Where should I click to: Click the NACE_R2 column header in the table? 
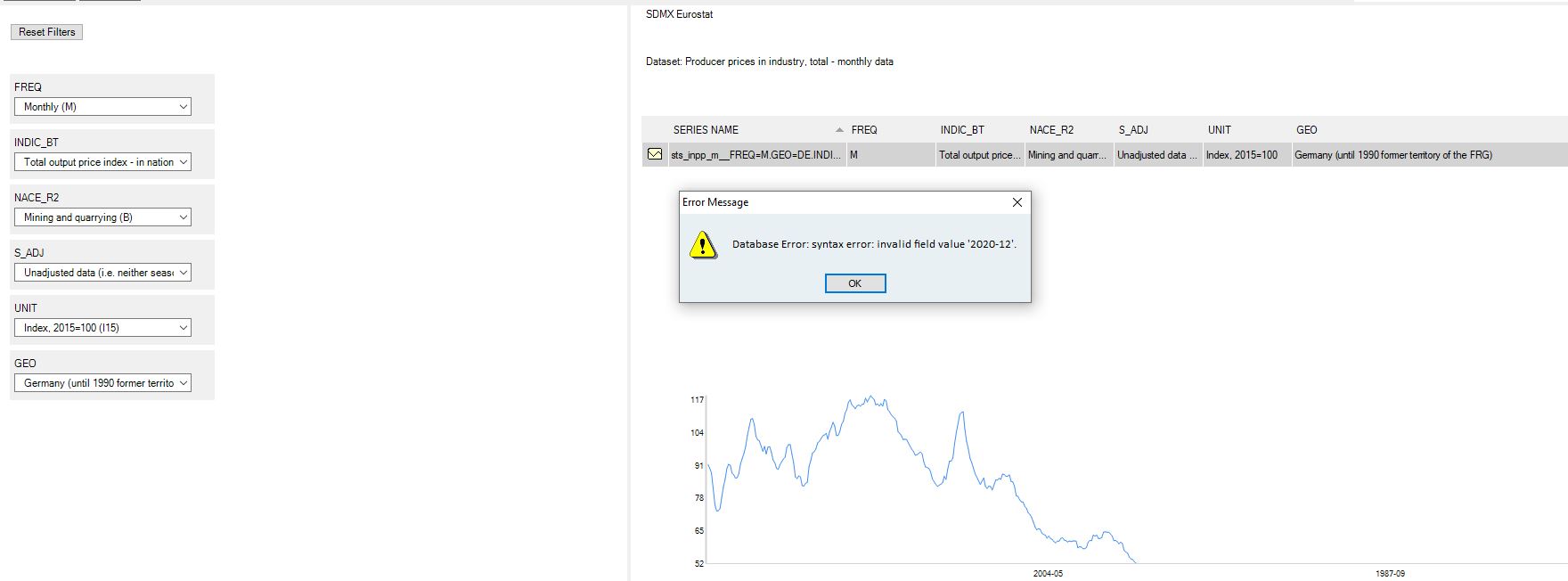[1051, 130]
